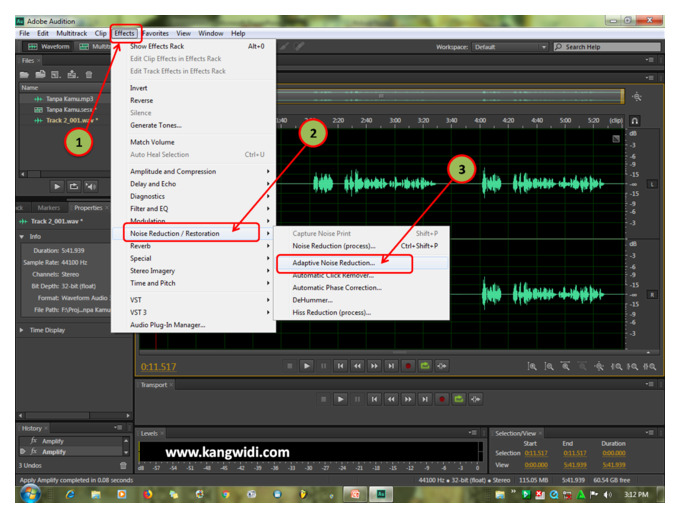Toggle loop playback in Files panel preview
This screenshot has height=518, width=680.
[74, 187]
